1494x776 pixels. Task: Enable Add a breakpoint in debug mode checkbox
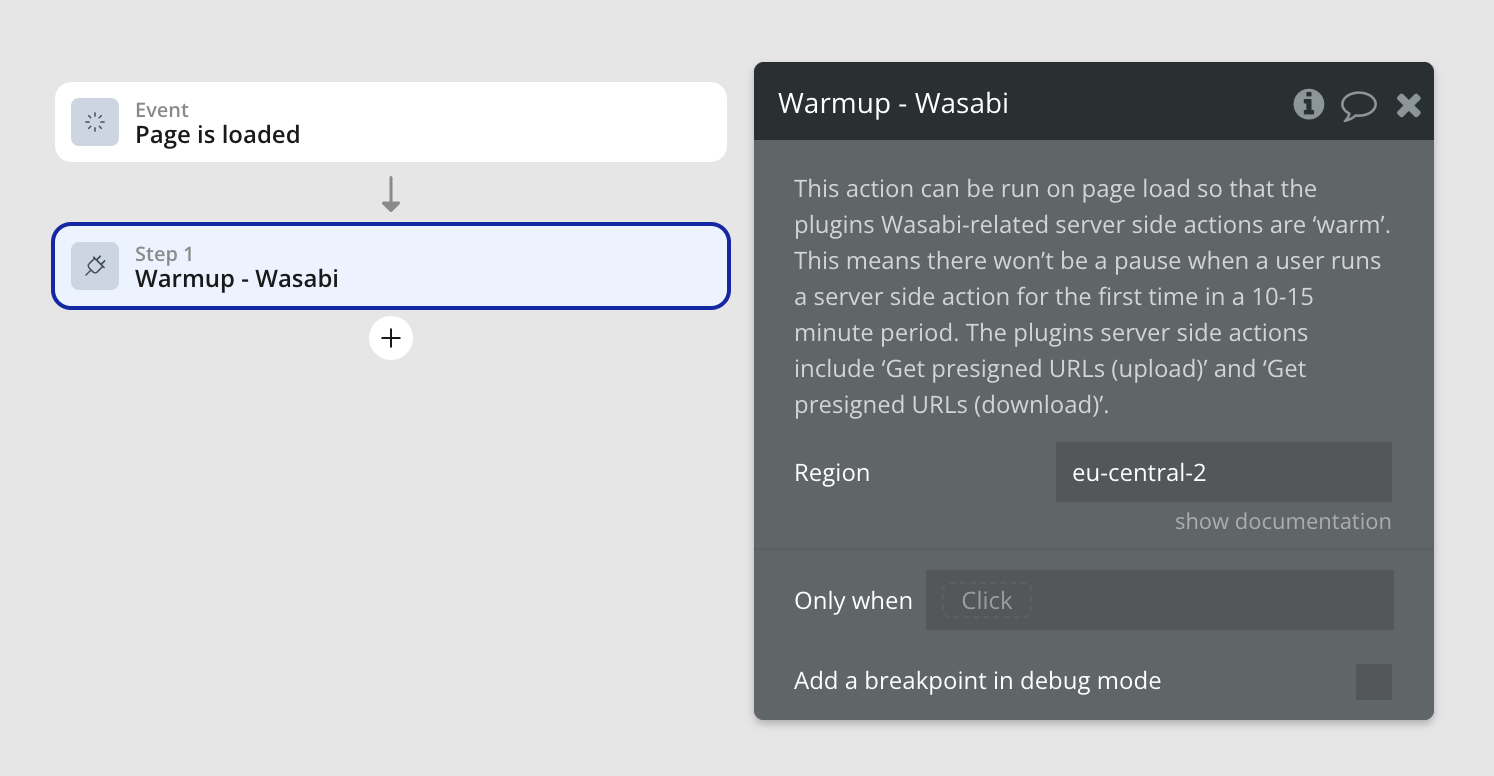click(x=1374, y=682)
